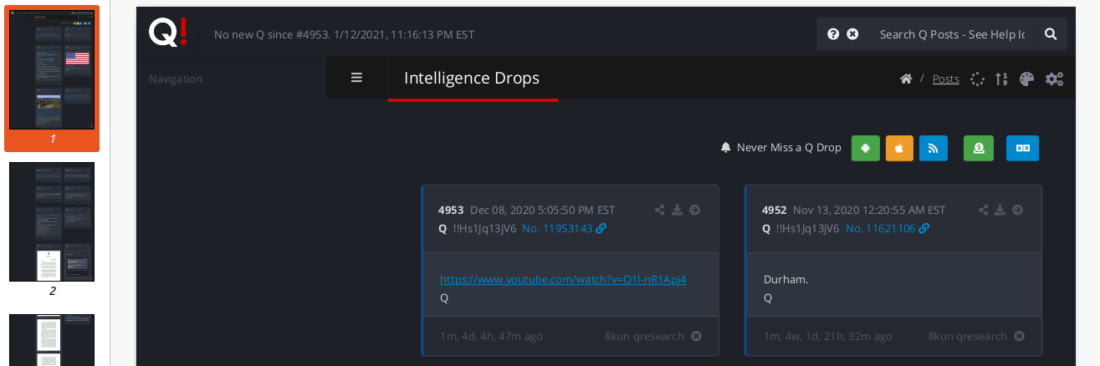1100x366 pixels.
Task: Click the home icon in breadcrumb
Action: pyautogui.click(x=906, y=79)
